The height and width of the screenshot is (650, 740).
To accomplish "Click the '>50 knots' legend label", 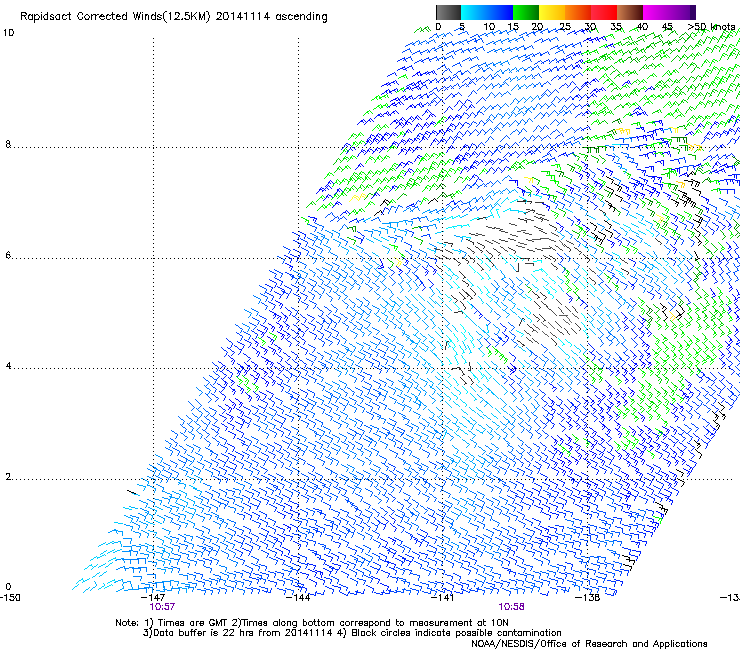I will pyautogui.click(x=711, y=27).
